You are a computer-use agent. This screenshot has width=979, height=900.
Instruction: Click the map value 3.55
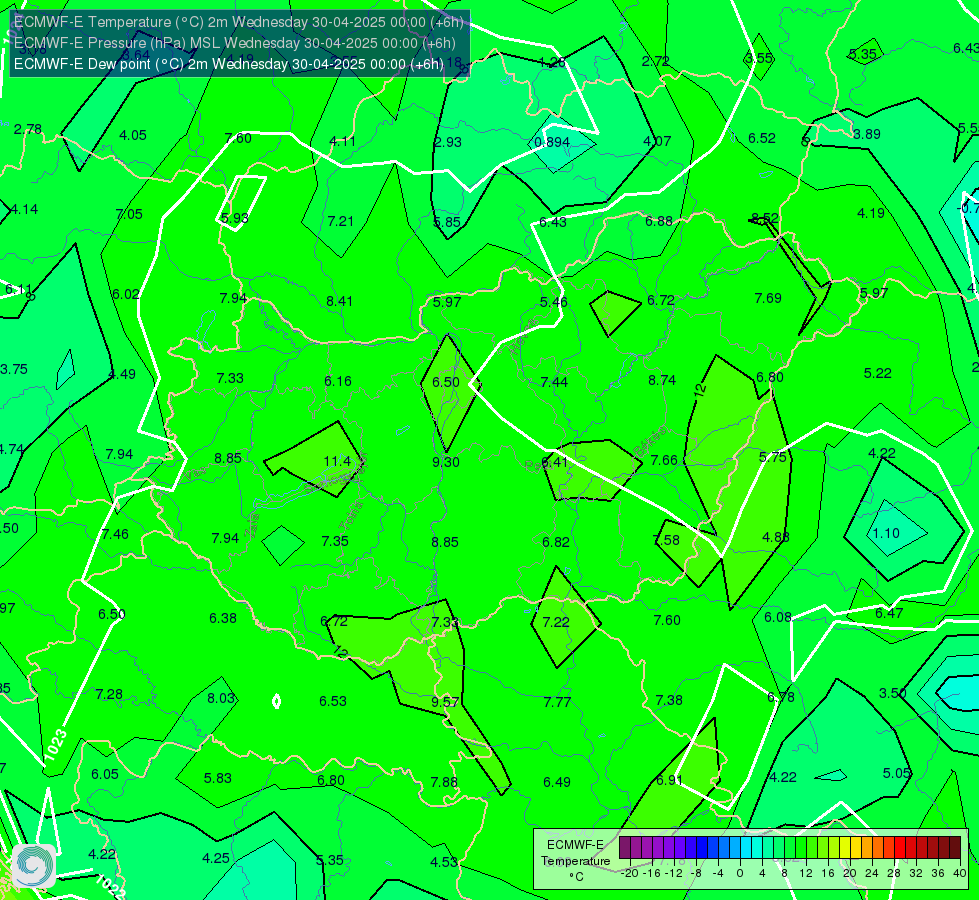pos(759,58)
